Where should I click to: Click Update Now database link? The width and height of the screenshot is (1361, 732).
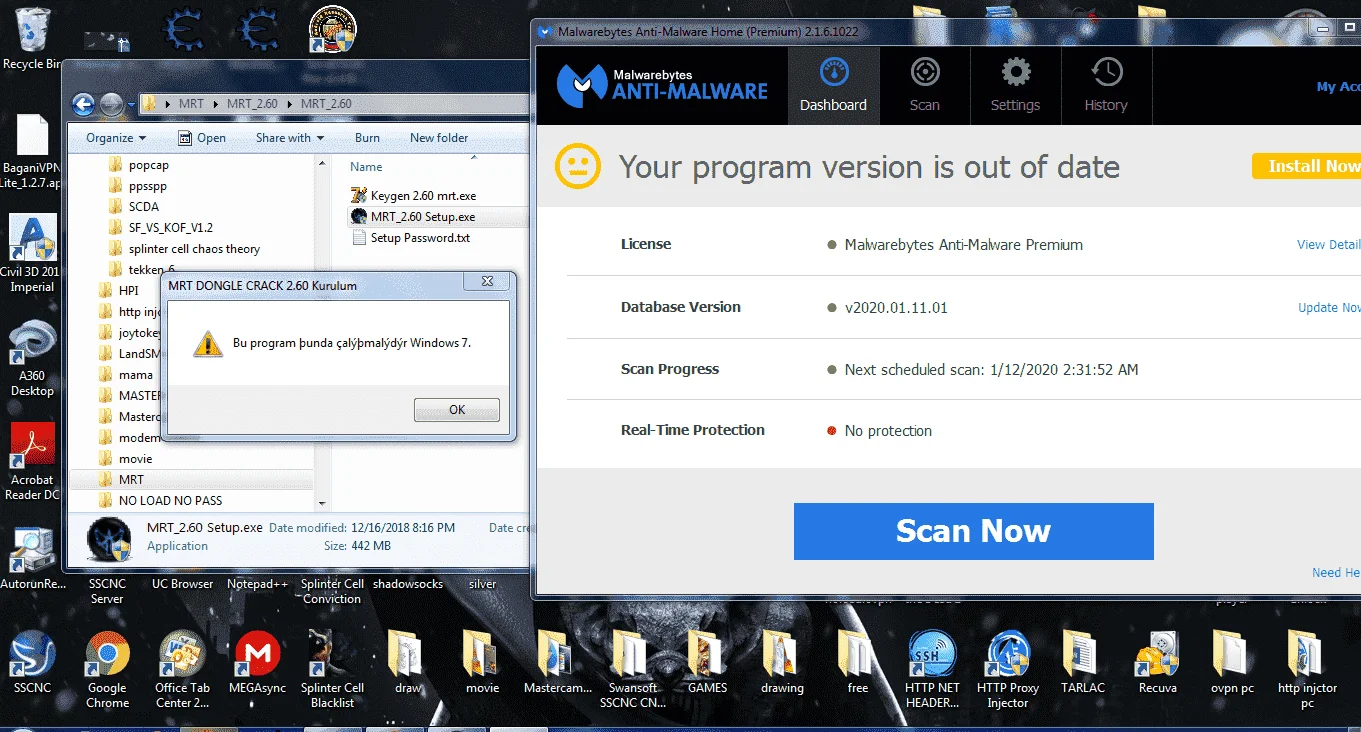1329,307
